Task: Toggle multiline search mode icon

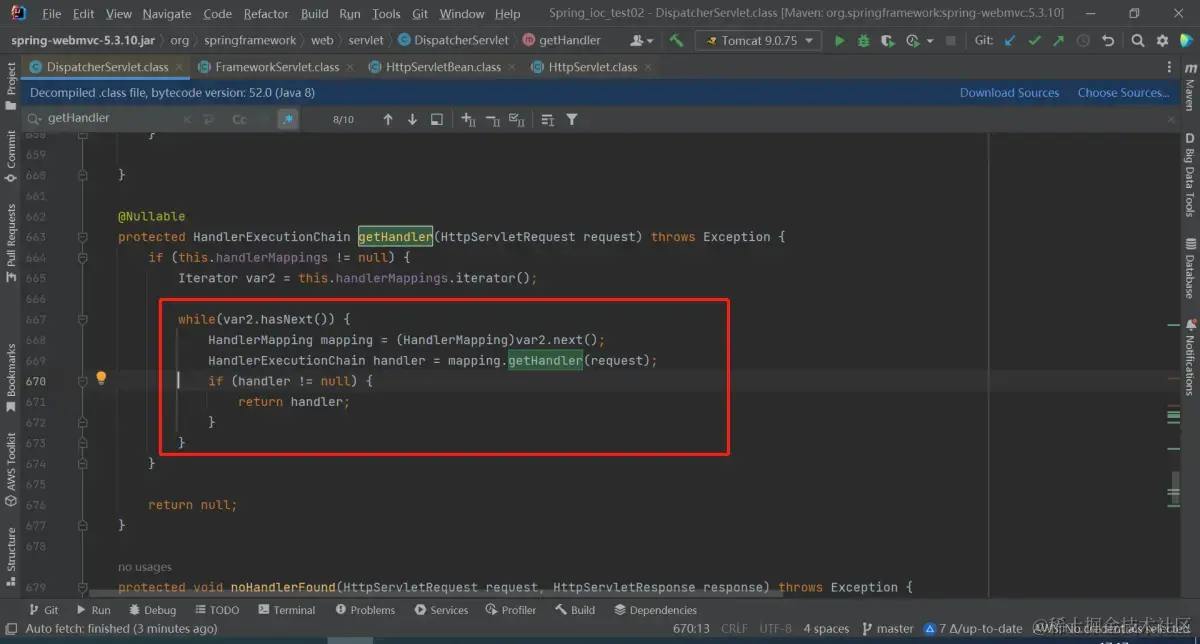Action: (x=209, y=119)
